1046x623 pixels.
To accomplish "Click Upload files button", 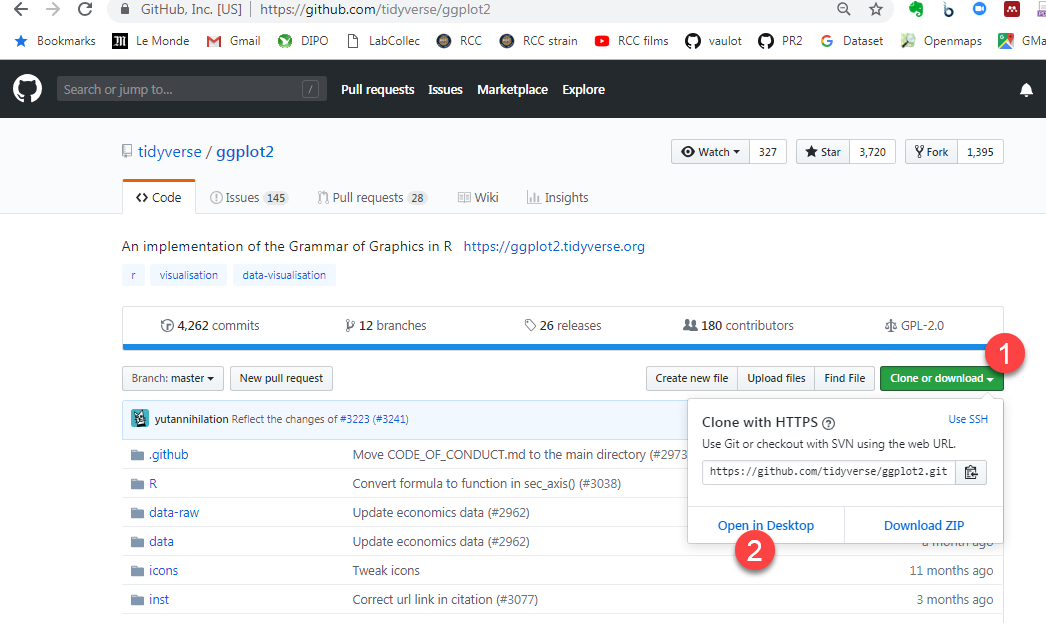I will (776, 378).
